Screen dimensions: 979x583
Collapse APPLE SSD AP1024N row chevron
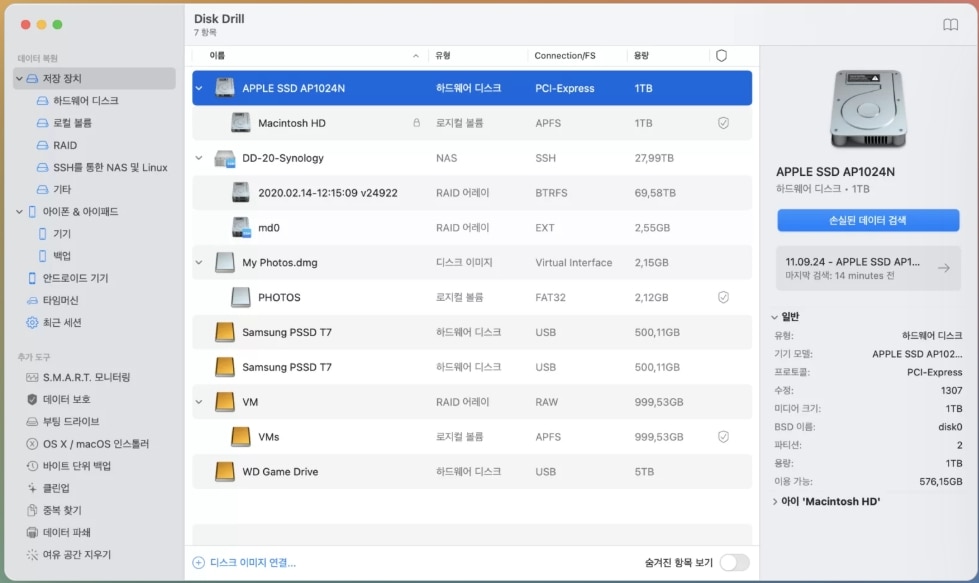click(199, 88)
